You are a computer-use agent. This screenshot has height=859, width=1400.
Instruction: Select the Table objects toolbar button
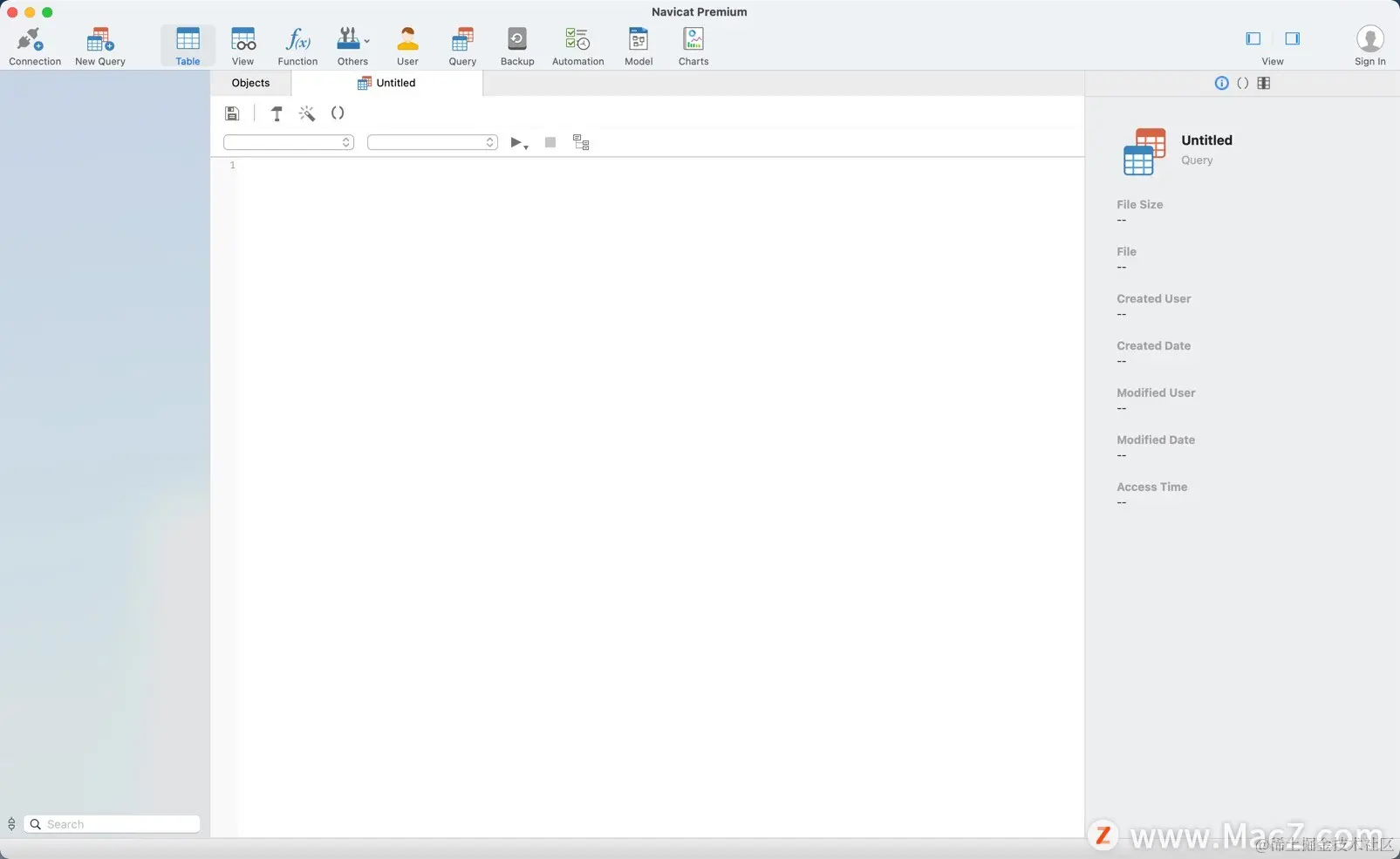[188, 46]
